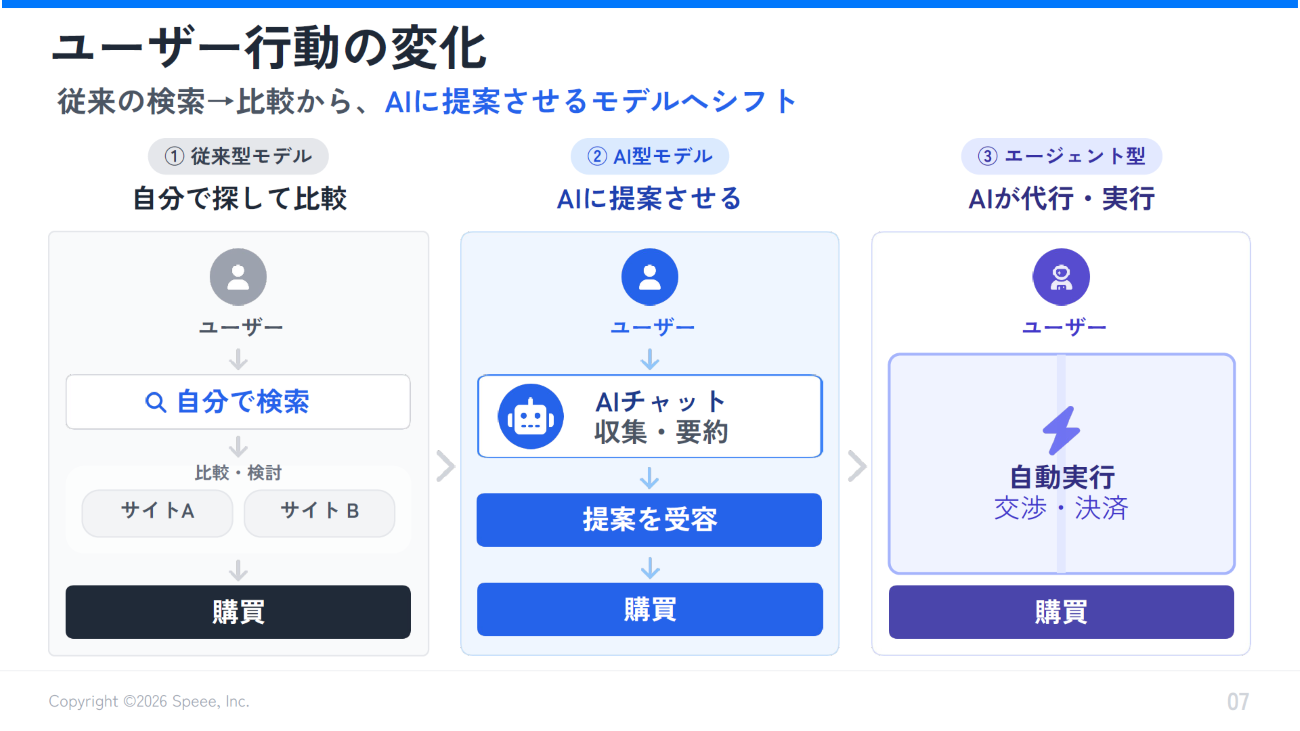The image size is (1300, 731).
Task: Click the gray user avatar icon
Action: click(238, 277)
